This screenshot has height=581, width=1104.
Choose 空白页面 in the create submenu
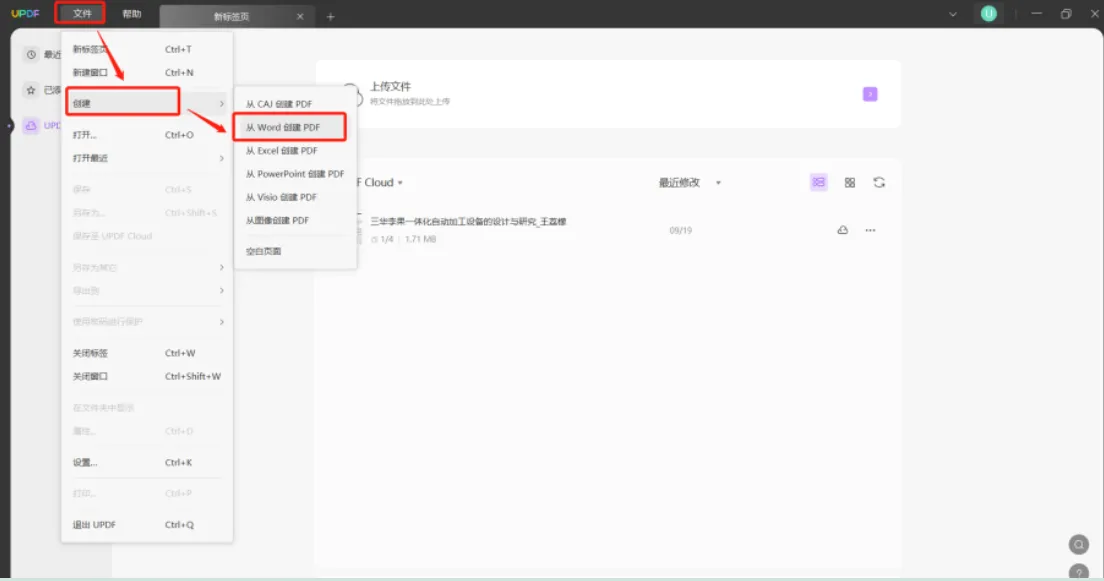tap(294, 251)
